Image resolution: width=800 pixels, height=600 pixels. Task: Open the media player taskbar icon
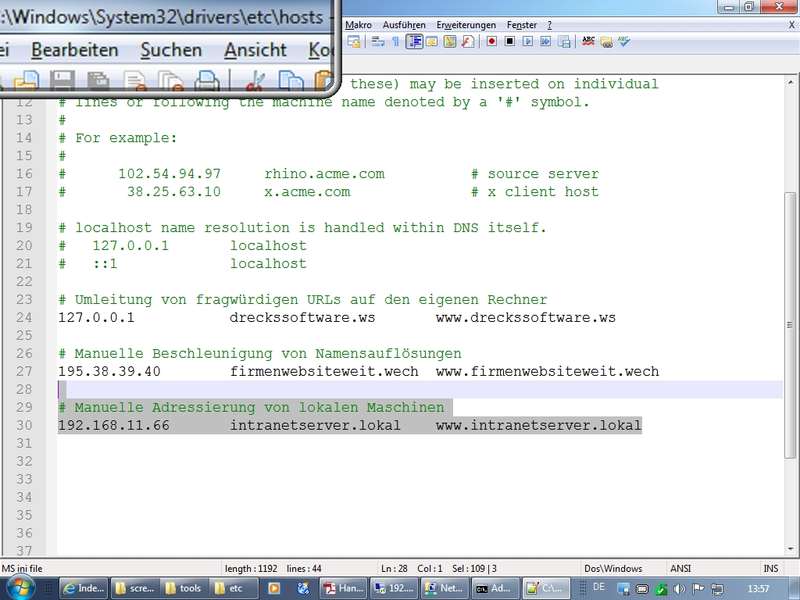tap(274, 588)
